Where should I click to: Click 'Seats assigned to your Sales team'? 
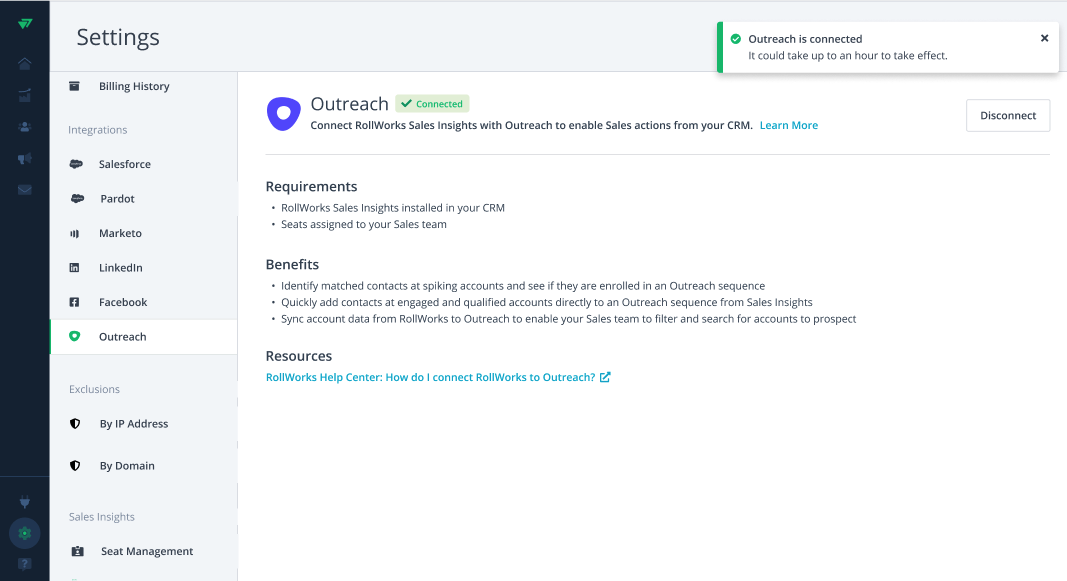pos(363,225)
